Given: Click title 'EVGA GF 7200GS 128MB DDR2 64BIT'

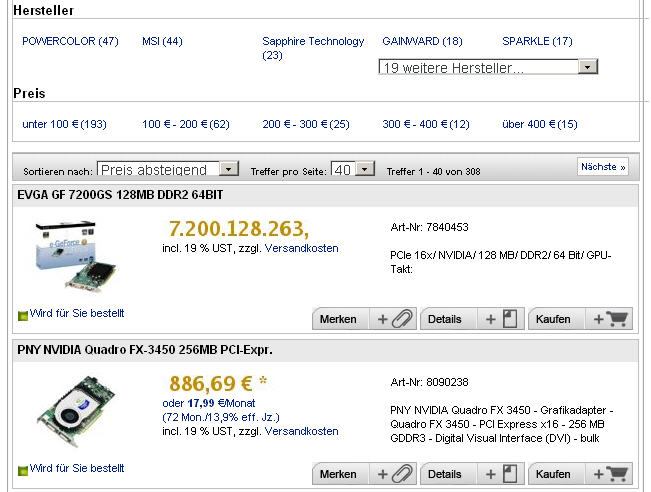Looking at the screenshot, I should tap(120, 195).
